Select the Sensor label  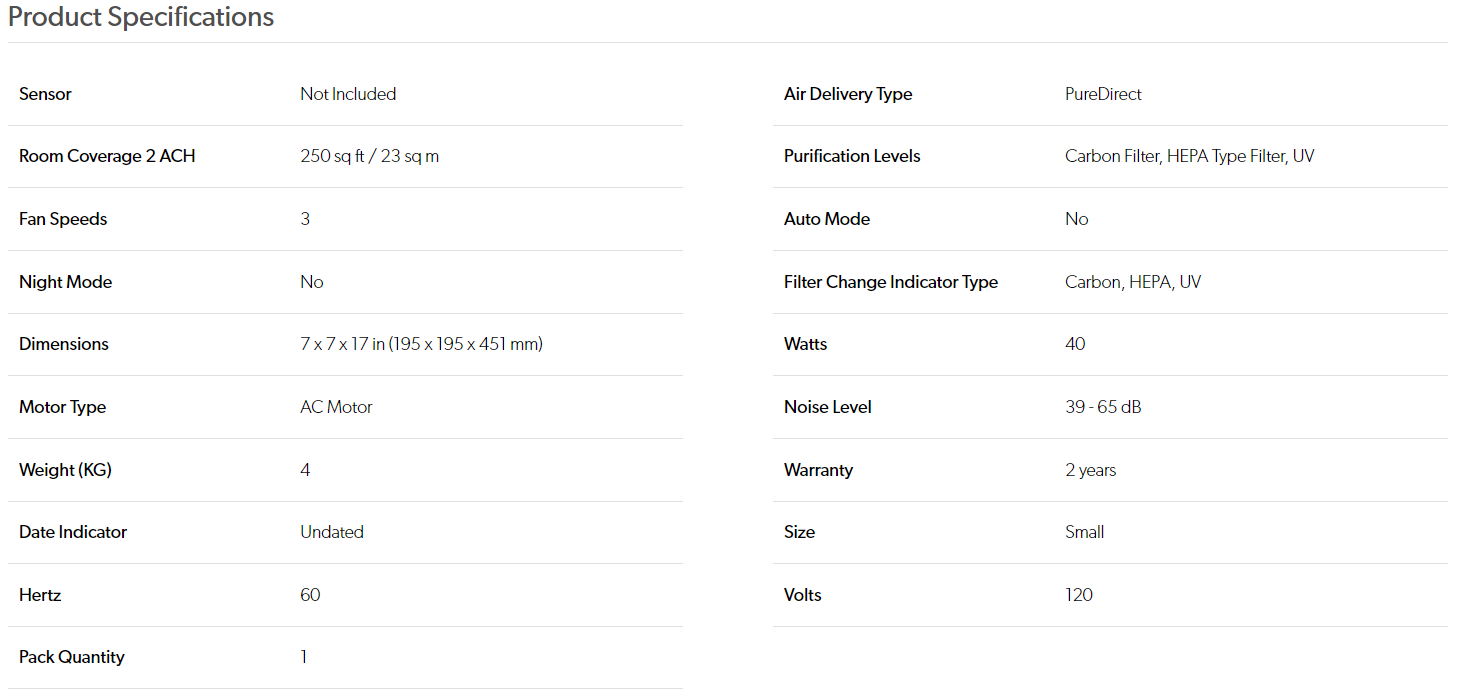(x=45, y=94)
